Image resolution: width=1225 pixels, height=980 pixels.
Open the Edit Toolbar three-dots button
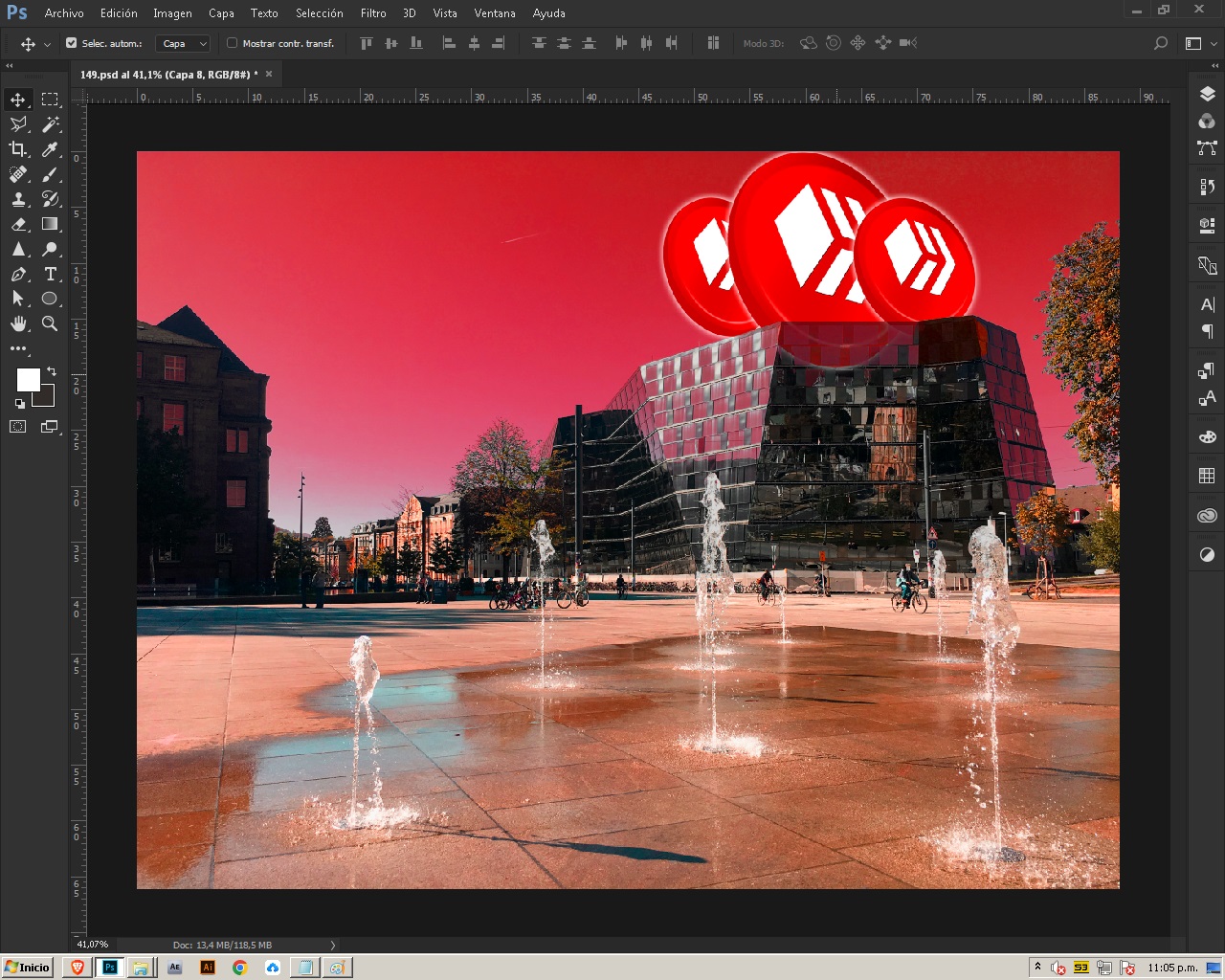tap(18, 348)
